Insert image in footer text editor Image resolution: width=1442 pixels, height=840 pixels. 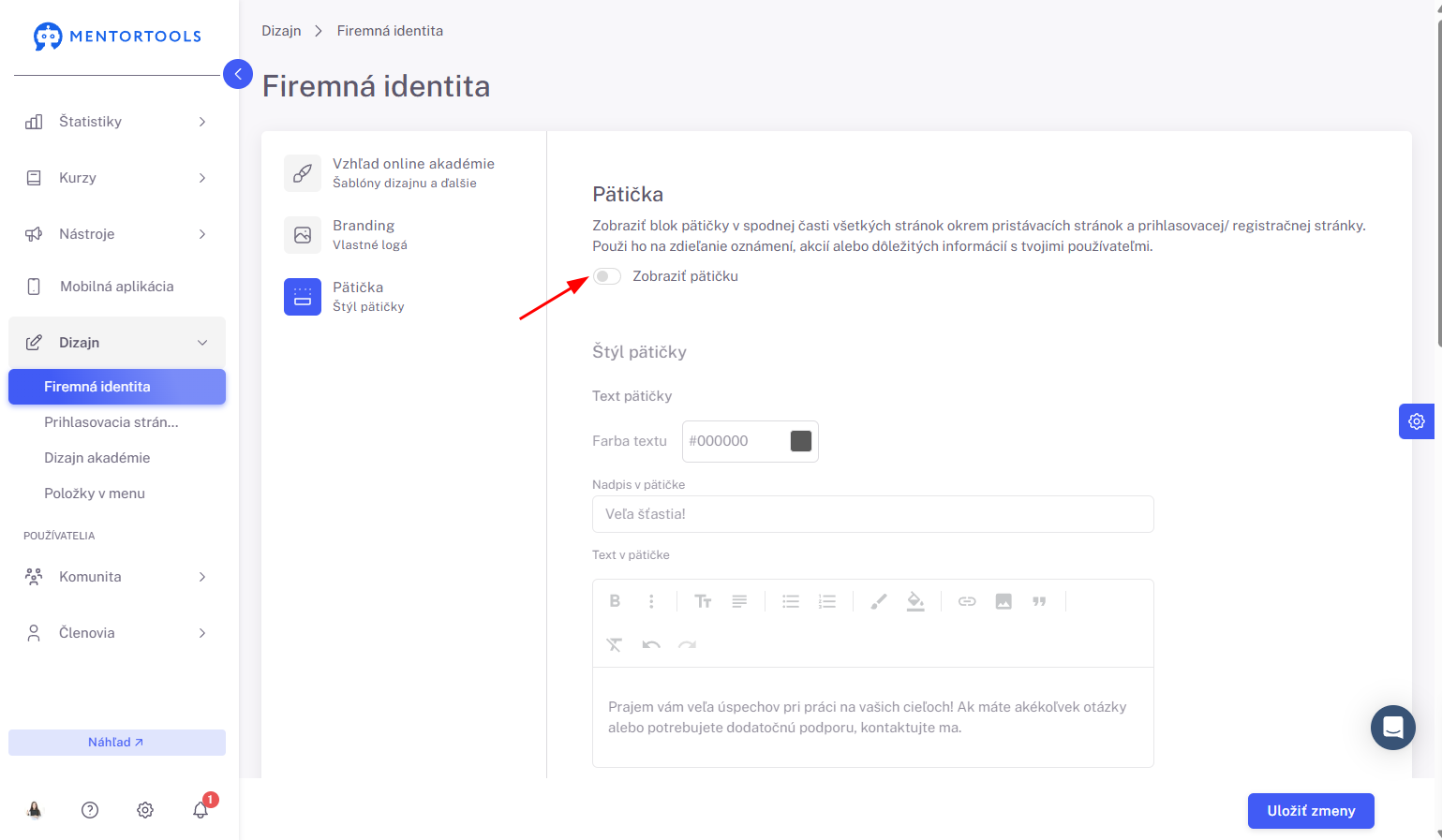coord(1003,601)
